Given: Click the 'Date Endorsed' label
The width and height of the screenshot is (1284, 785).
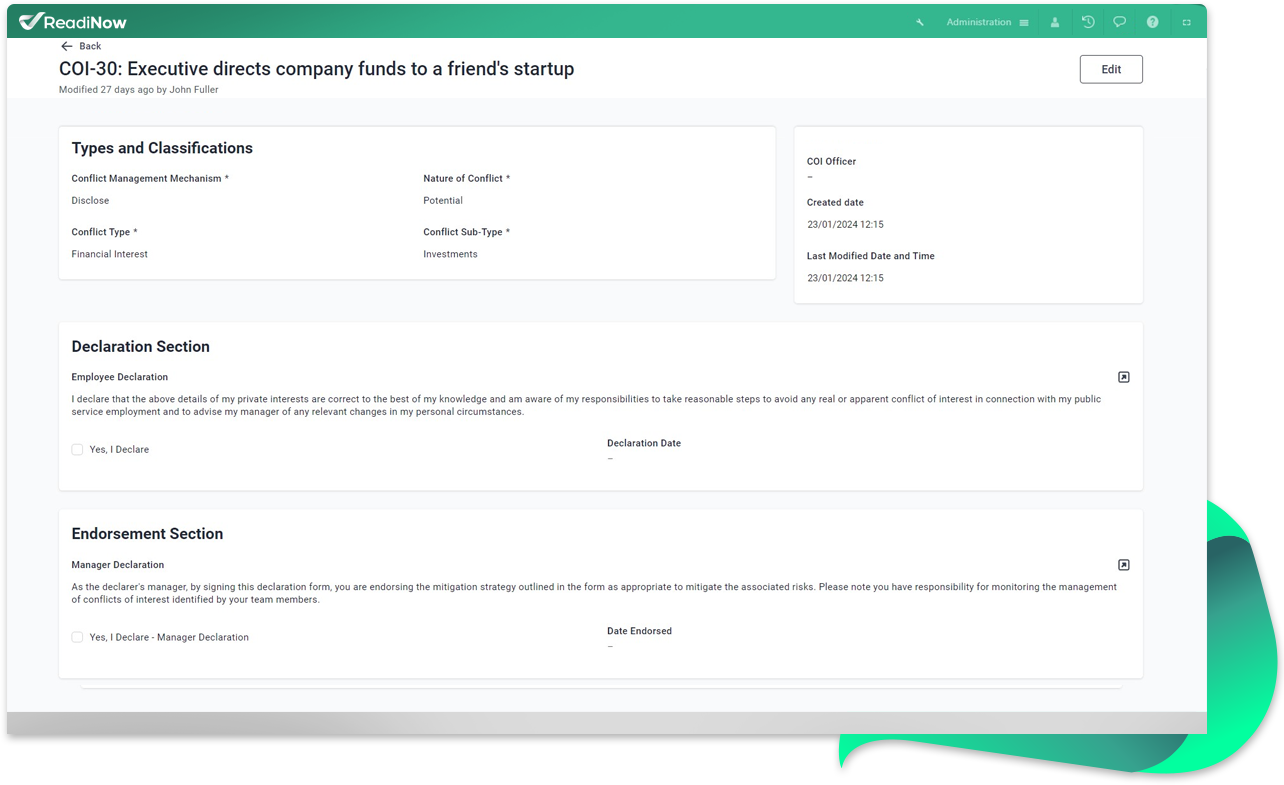Looking at the screenshot, I should tap(640, 631).
